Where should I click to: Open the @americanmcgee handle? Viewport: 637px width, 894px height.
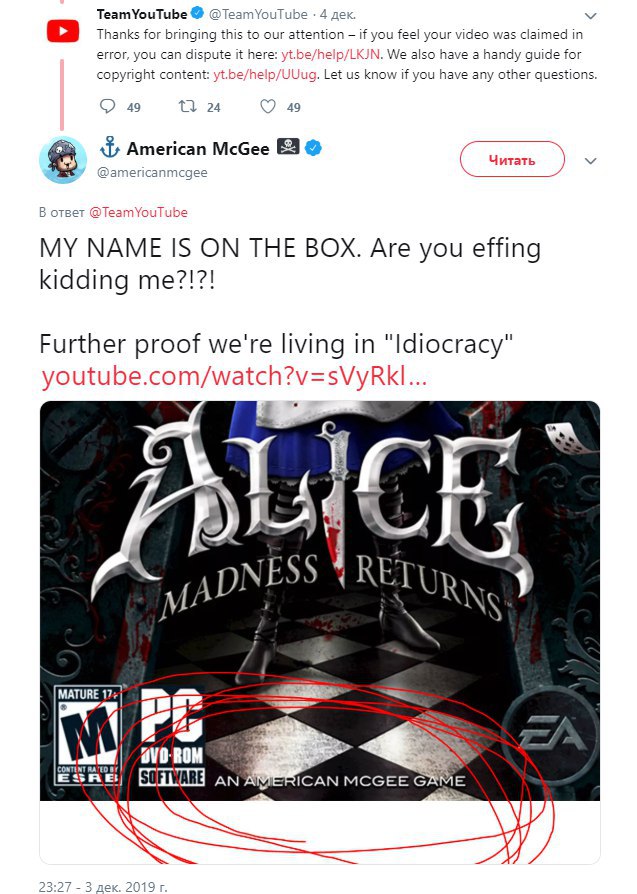(x=152, y=172)
